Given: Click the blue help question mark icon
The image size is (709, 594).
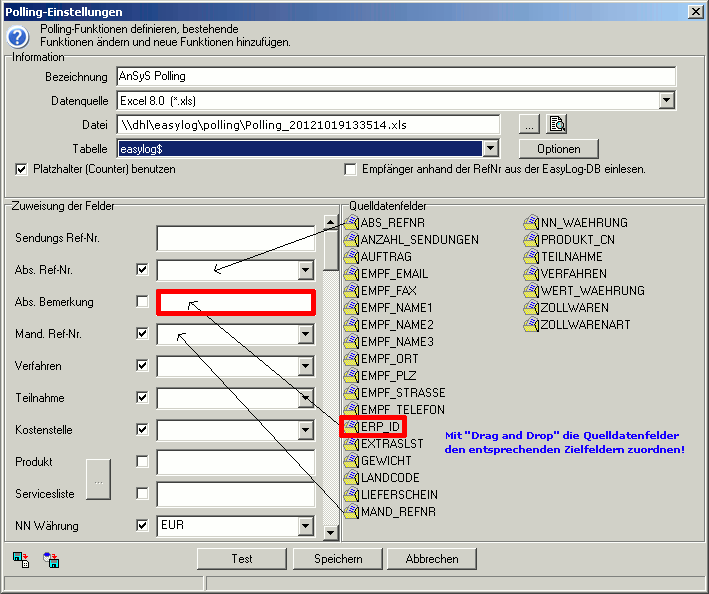Looking at the screenshot, I should point(18,36).
